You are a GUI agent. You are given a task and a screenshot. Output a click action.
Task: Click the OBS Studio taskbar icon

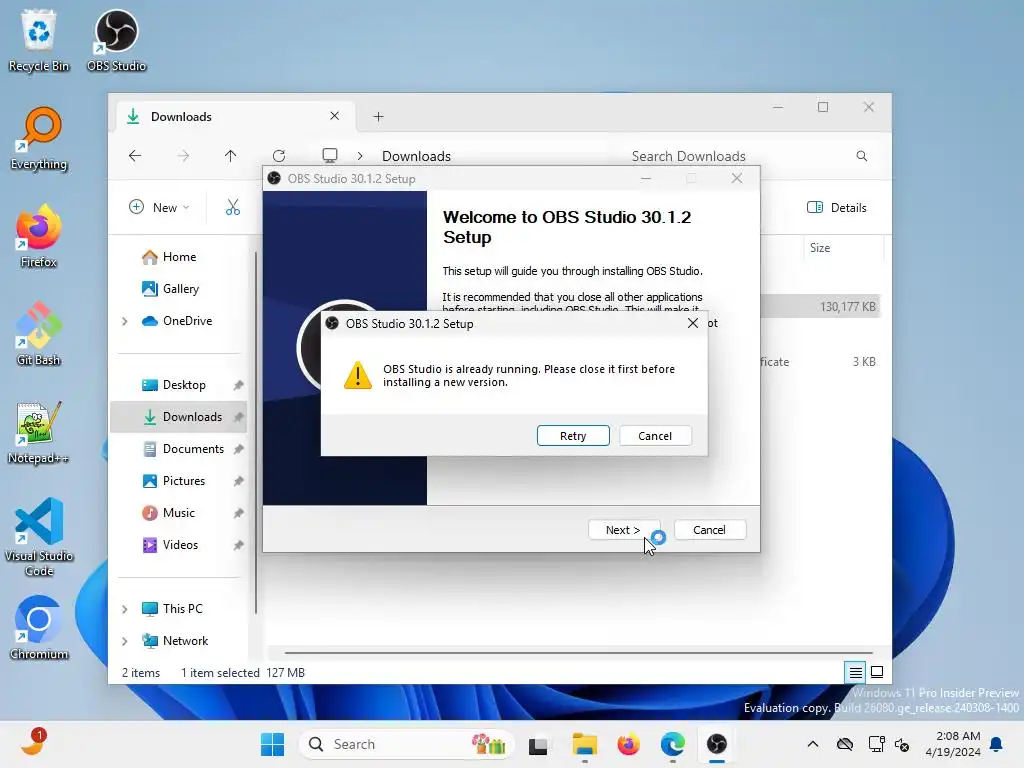pos(716,744)
